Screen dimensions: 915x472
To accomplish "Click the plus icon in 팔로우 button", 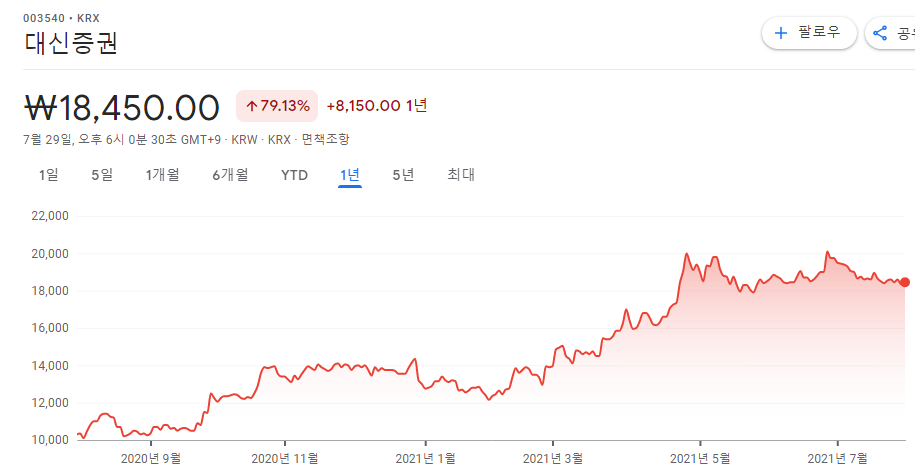I will pyautogui.click(x=780, y=33).
